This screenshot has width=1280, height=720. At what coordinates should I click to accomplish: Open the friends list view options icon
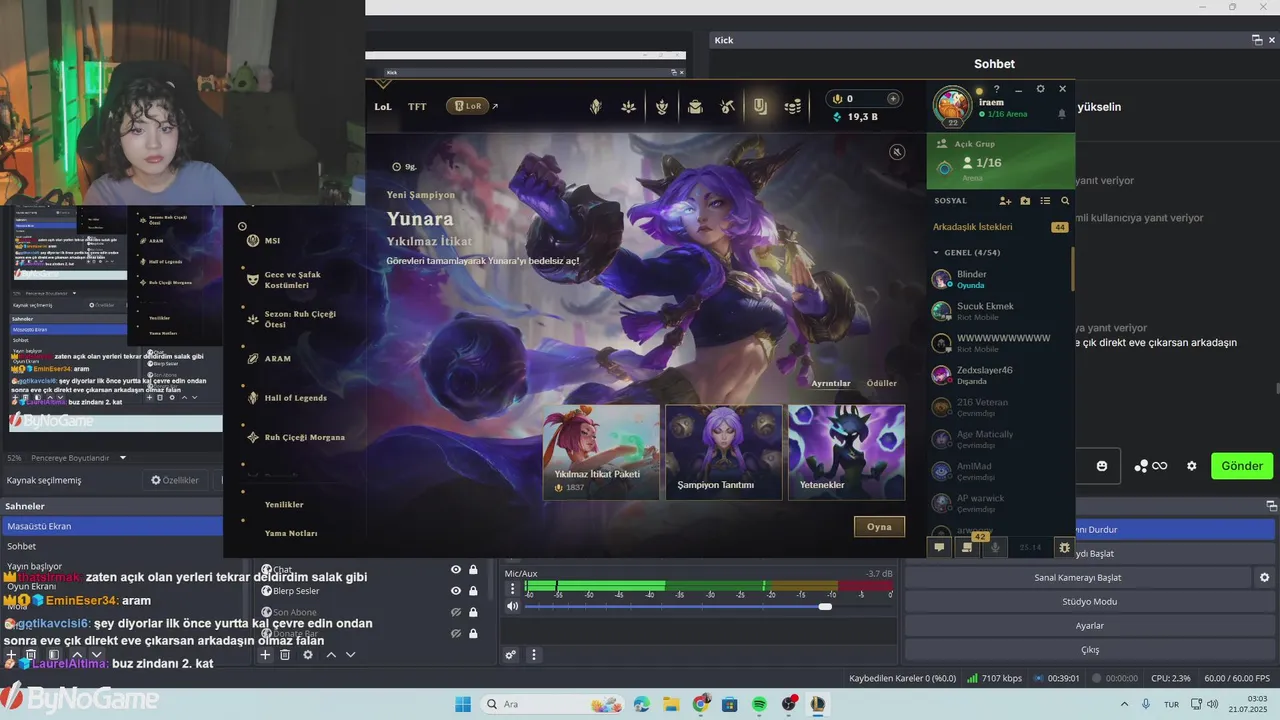pyautogui.click(x=1045, y=201)
